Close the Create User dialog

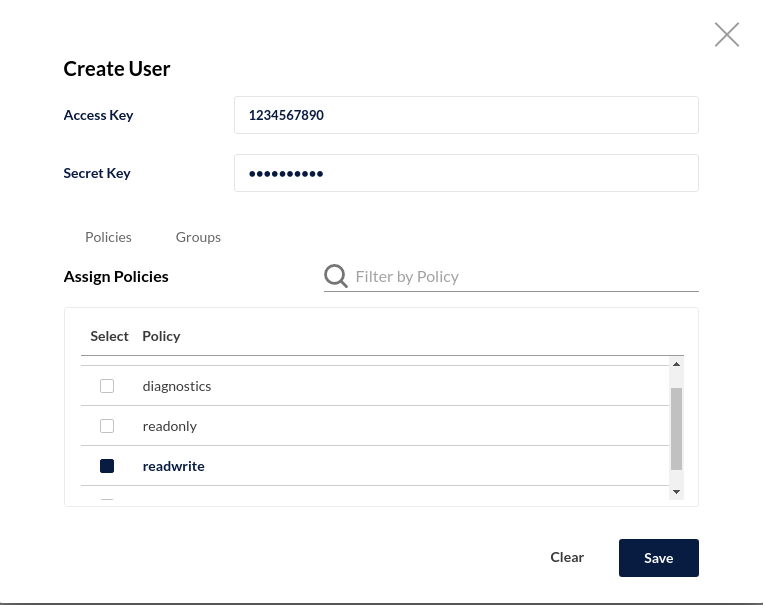[x=727, y=35]
